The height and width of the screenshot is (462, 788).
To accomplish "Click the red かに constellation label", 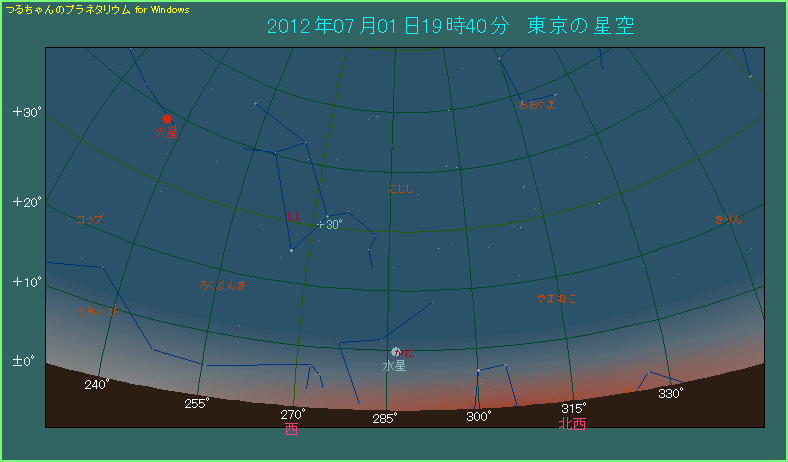I will click(x=405, y=353).
